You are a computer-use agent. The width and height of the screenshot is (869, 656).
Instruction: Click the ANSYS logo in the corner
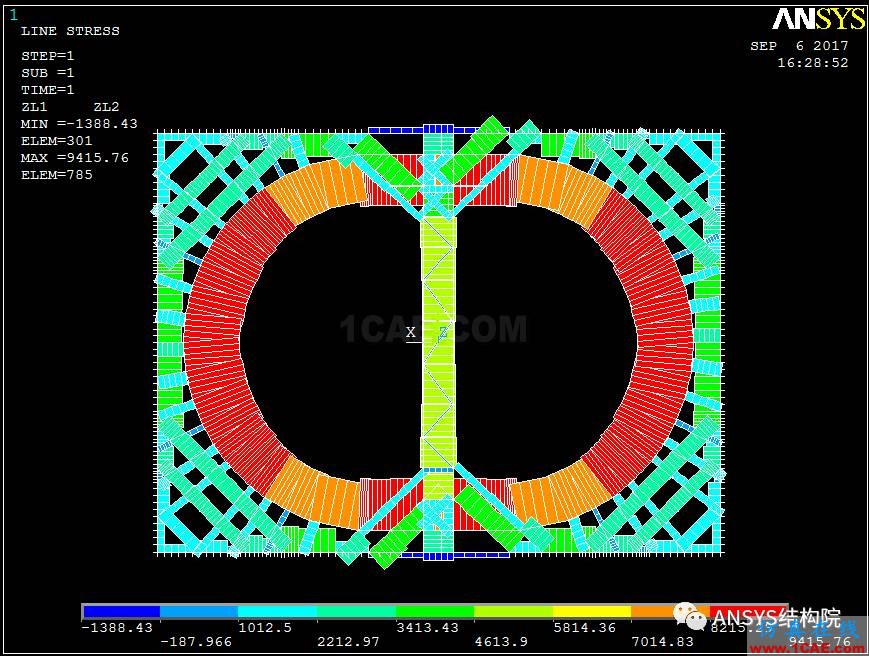[819, 19]
